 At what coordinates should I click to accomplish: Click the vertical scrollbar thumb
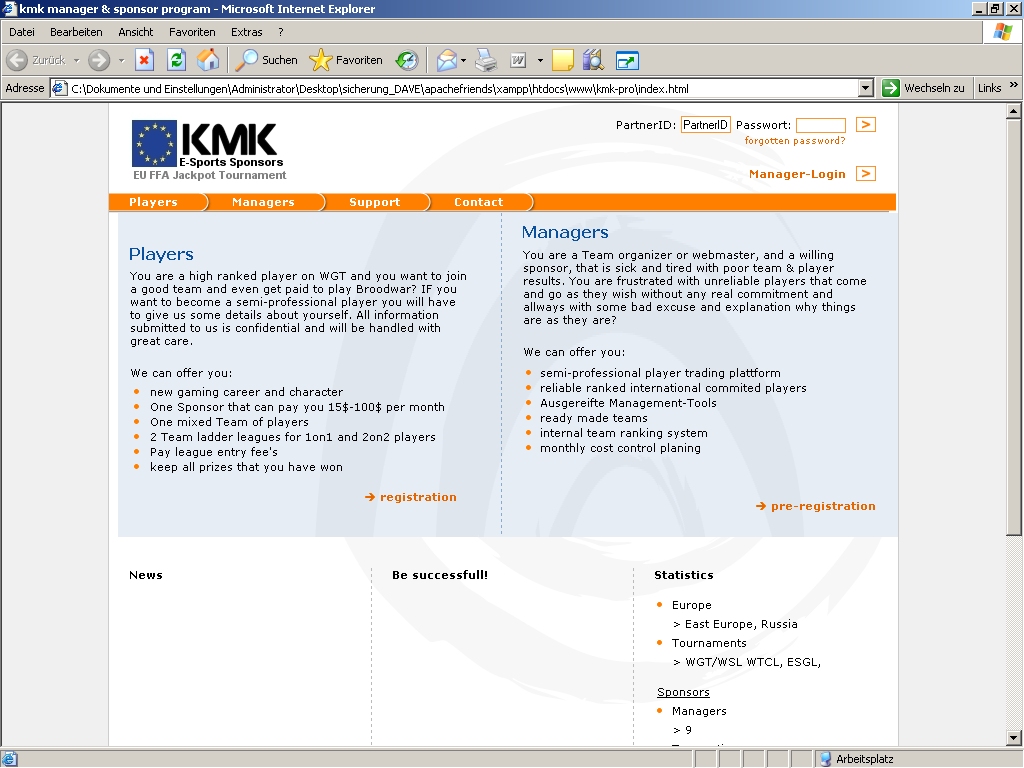[1014, 327]
